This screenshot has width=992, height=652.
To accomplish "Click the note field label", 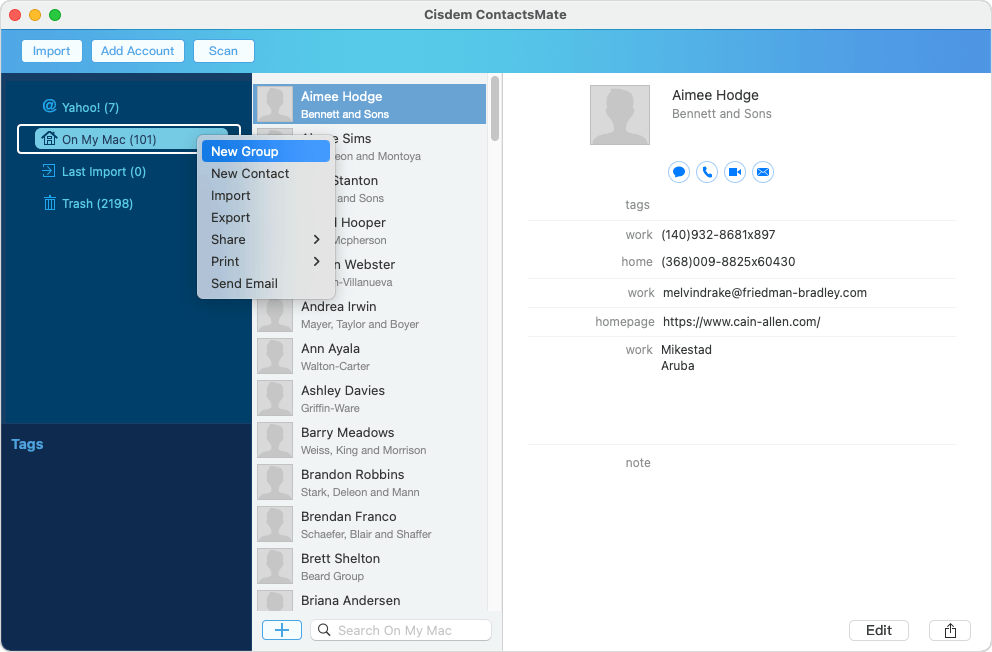I will pyautogui.click(x=638, y=463).
